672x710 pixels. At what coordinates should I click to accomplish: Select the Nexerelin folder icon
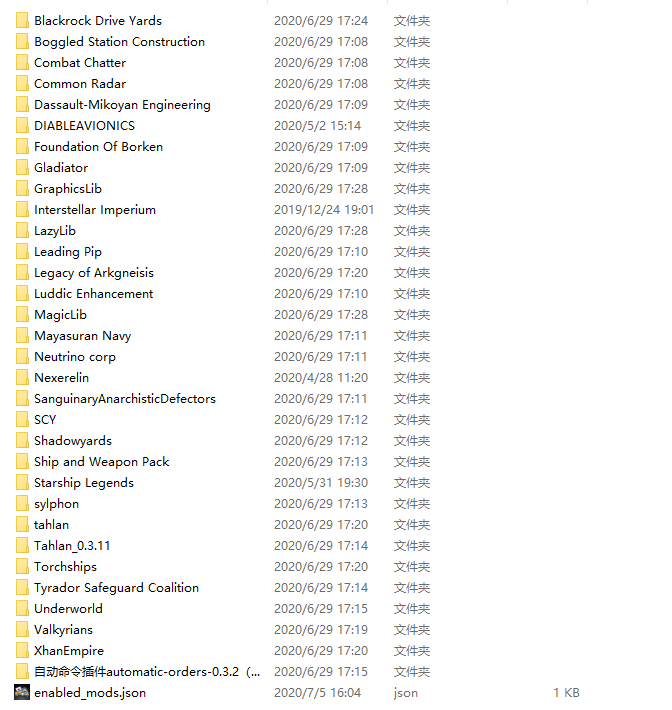22,377
